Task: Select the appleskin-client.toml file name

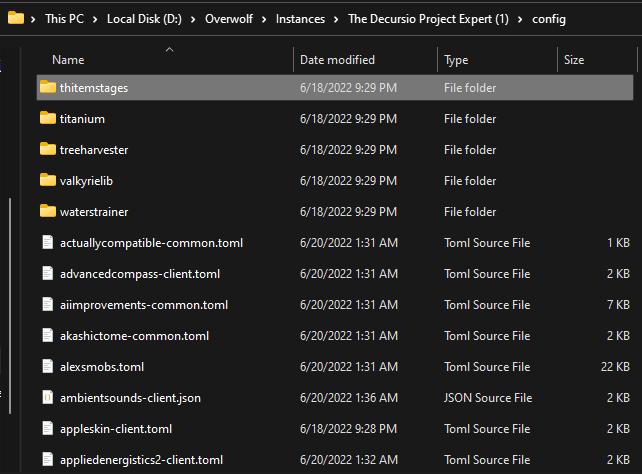Action: click(x=116, y=429)
